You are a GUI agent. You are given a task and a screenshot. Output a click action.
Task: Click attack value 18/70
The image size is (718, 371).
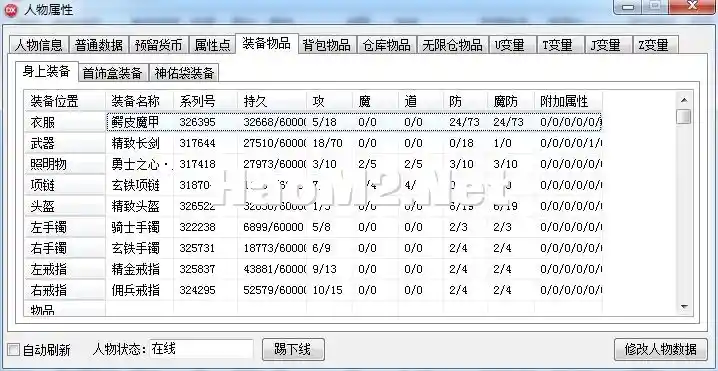(x=327, y=143)
